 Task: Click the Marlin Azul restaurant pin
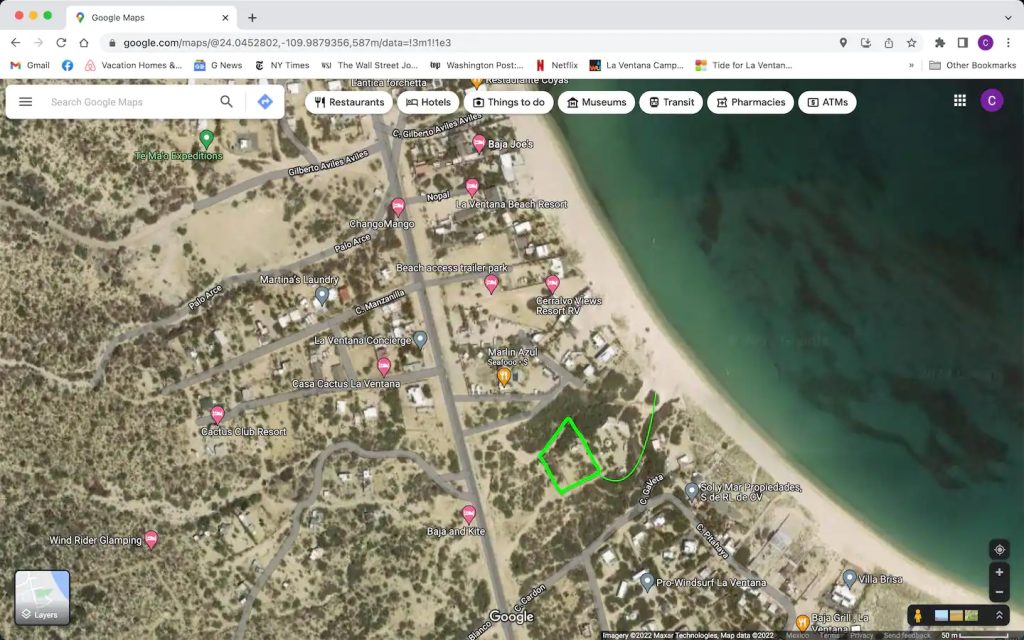pyautogui.click(x=504, y=376)
